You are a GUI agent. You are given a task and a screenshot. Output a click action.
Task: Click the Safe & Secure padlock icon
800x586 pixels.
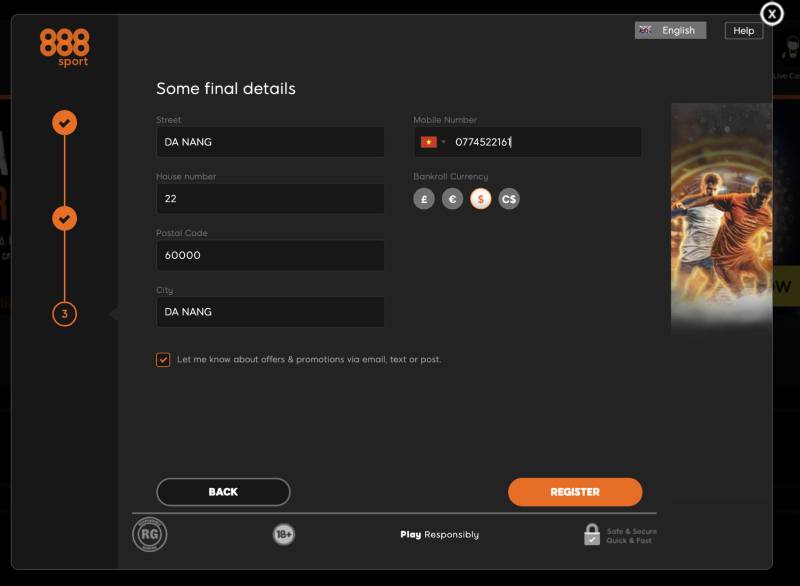(x=592, y=535)
